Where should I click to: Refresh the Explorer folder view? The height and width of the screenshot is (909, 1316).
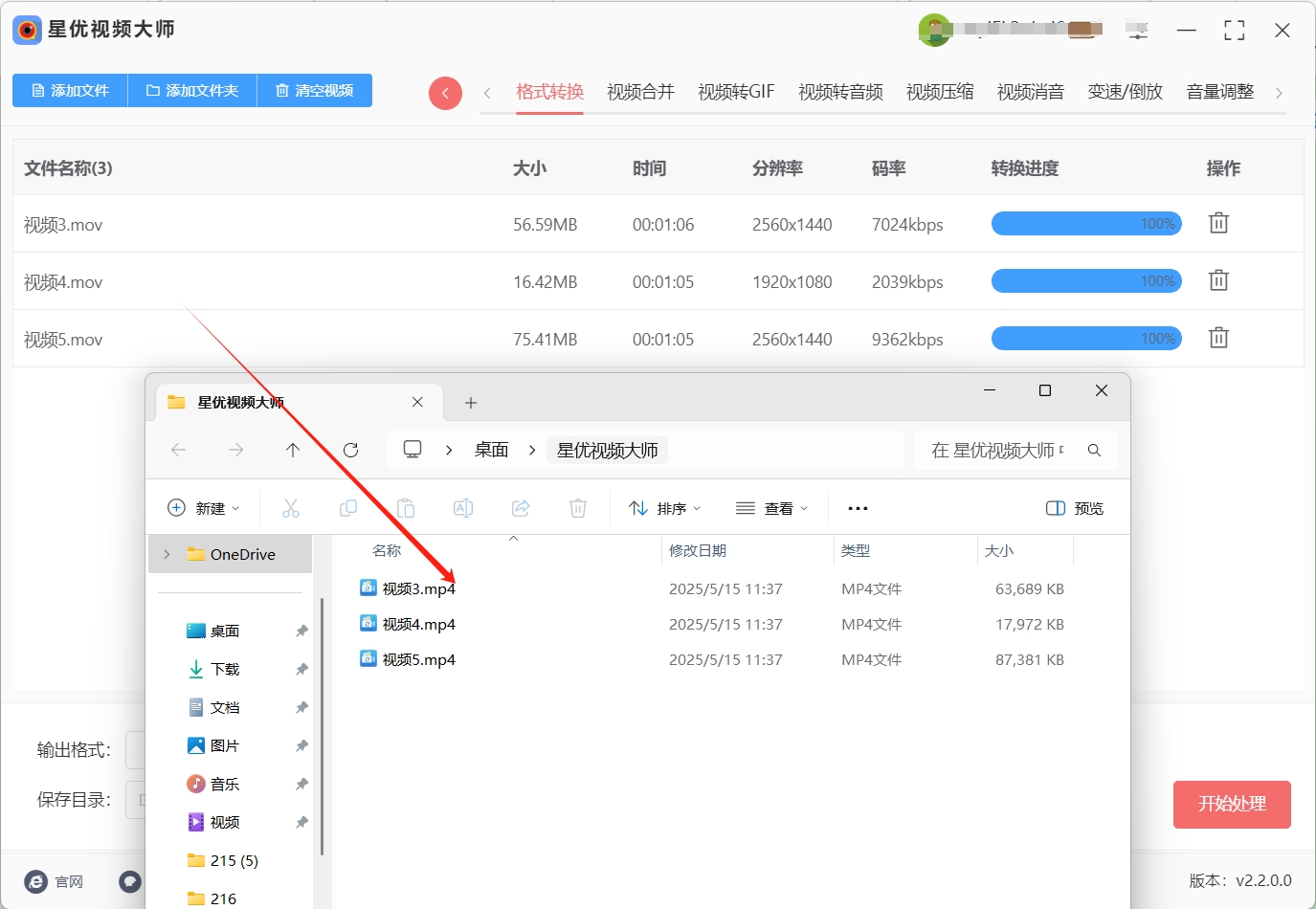coord(350,450)
